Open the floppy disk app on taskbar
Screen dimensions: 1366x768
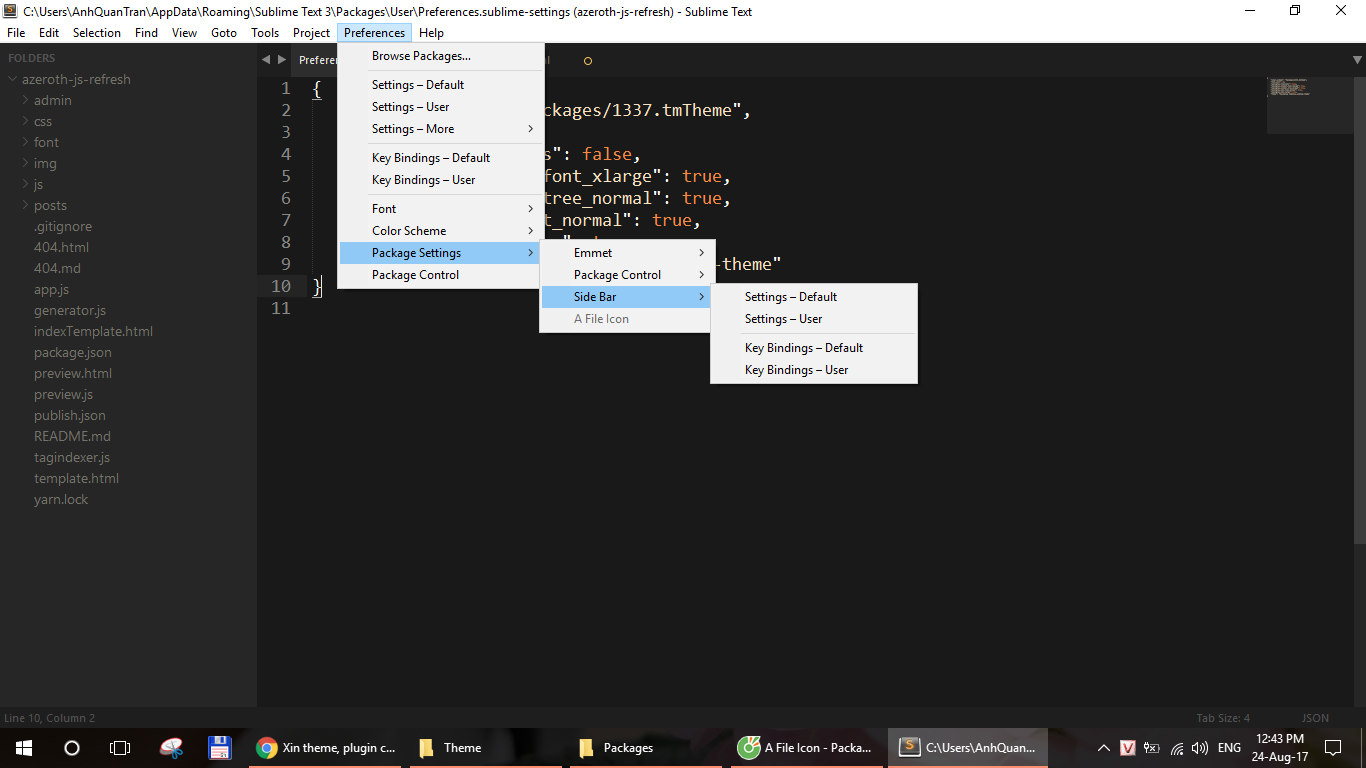(220, 747)
